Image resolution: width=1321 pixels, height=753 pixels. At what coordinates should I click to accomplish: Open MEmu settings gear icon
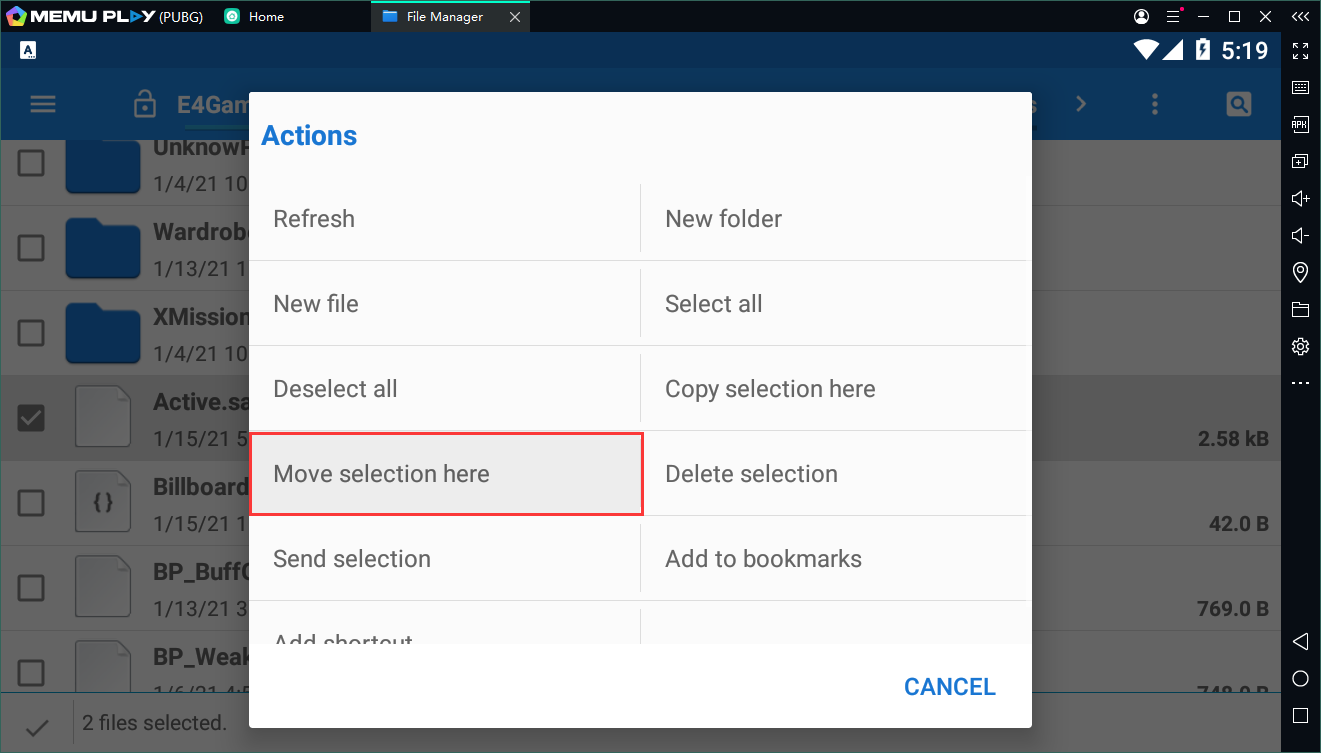pos(1300,346)
